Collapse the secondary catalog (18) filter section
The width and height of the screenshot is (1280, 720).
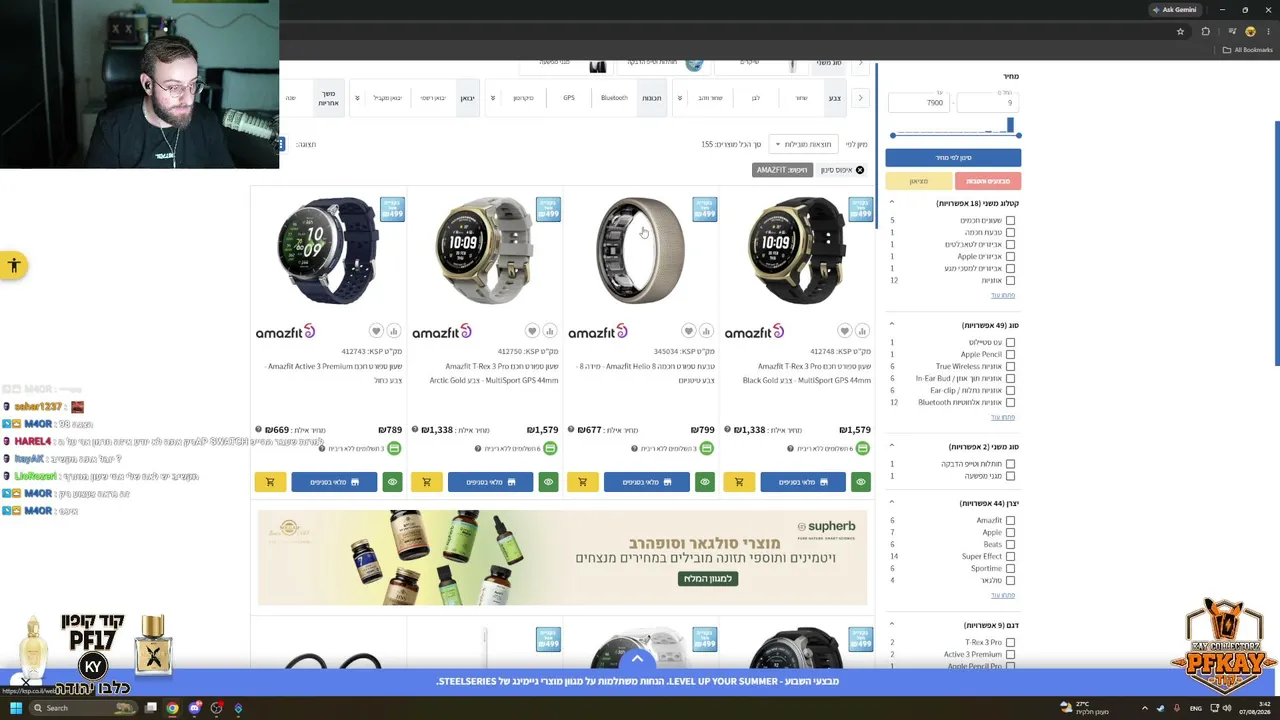tap(892, 203)
